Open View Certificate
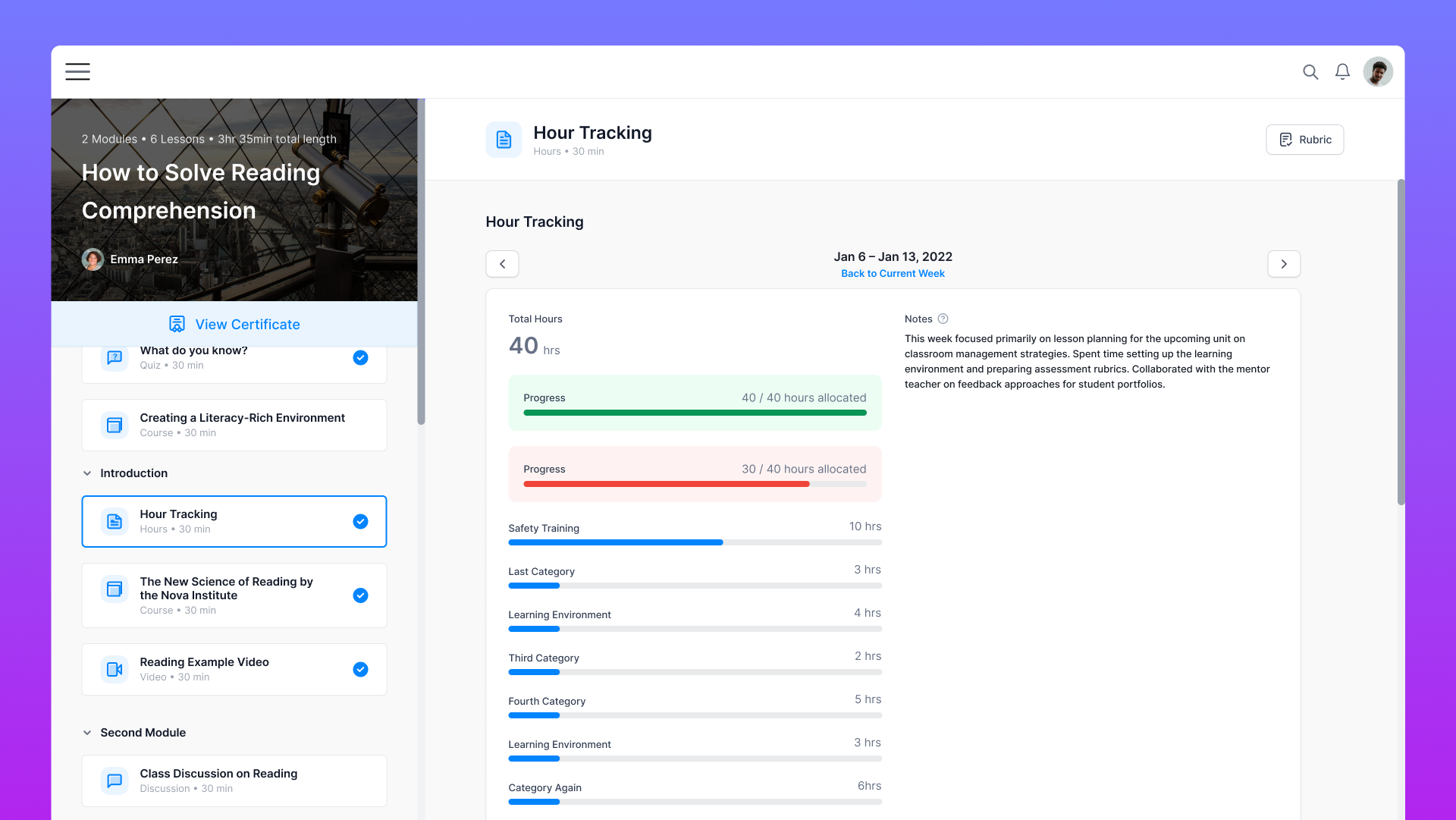Screen dimensions: 1456x820 pos(234,324)
